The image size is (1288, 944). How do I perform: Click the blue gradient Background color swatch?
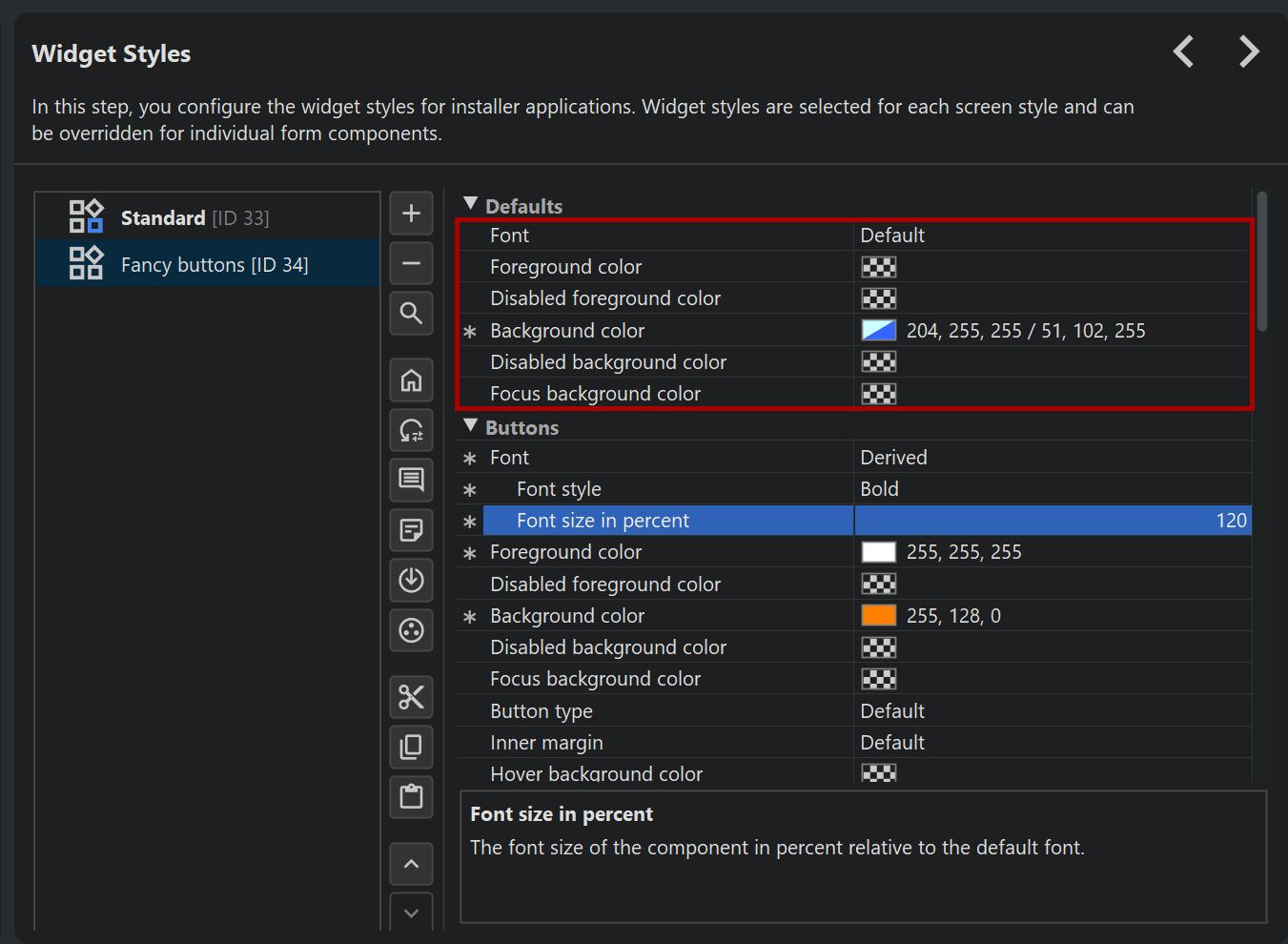[x=878, y=331]
